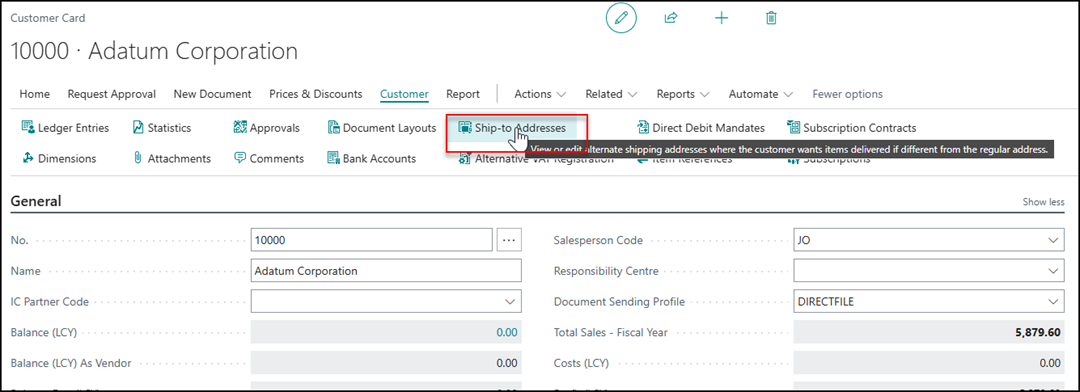Open Statistics action
1080x392 pixels.
(163, 127)
